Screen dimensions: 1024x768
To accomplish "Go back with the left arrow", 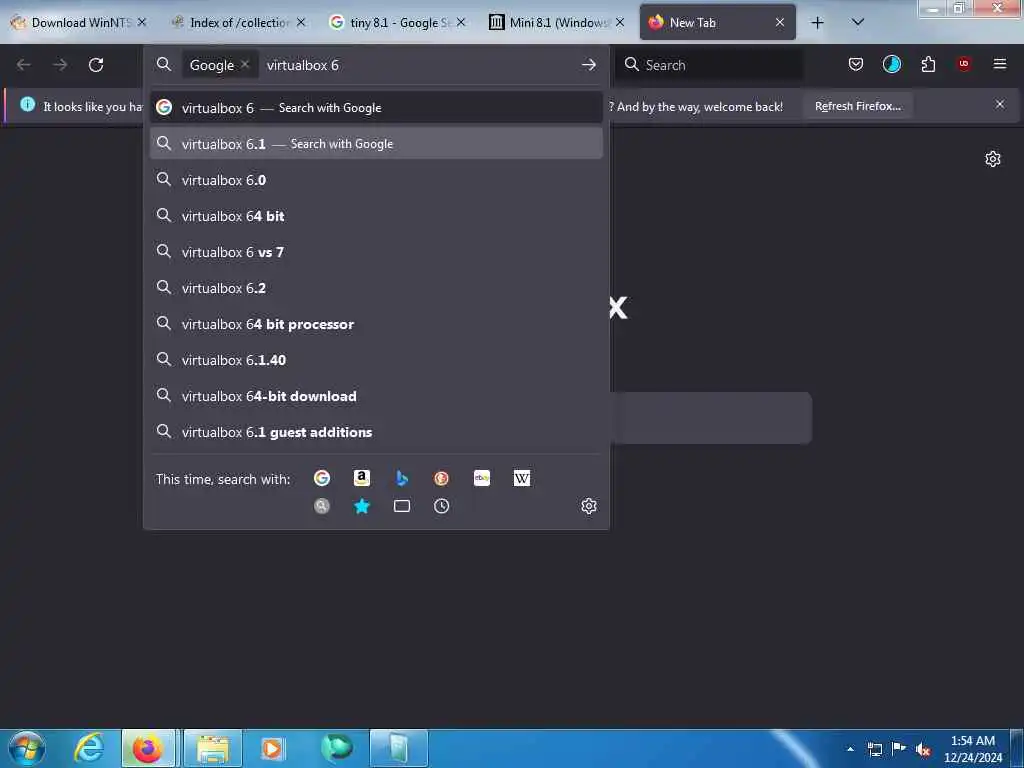I will click(24, 65).
